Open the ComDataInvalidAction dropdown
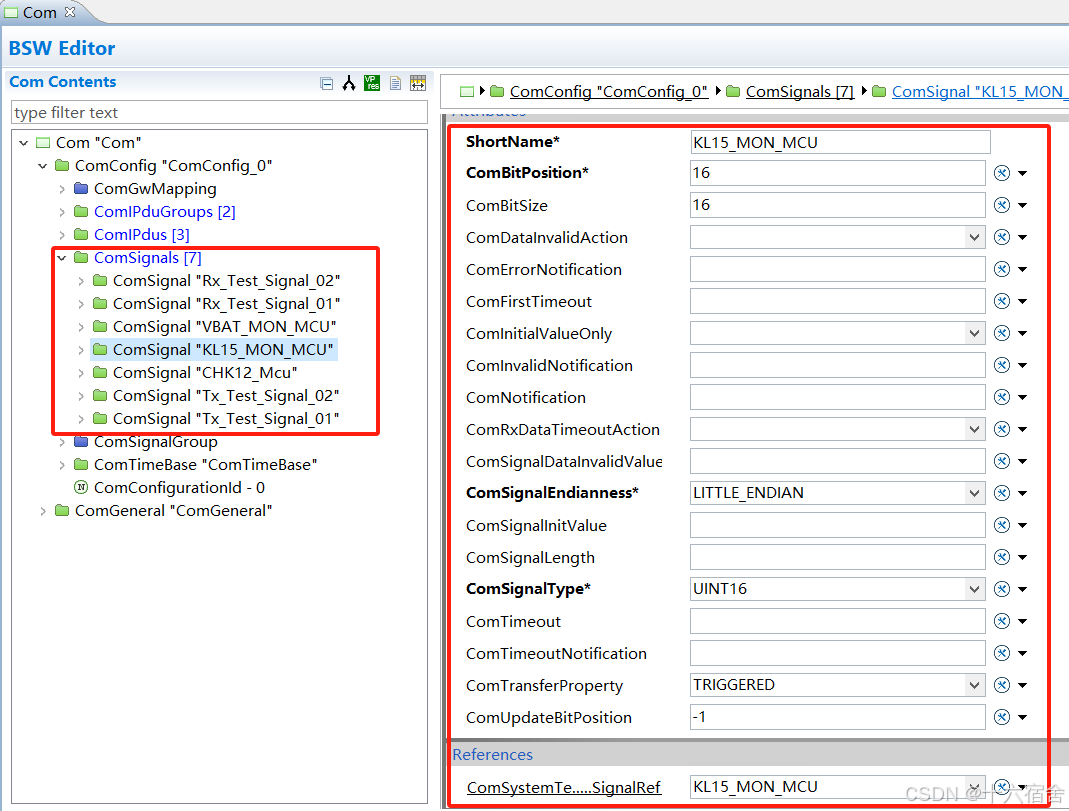1069x811 pixels. click(975, 236)
